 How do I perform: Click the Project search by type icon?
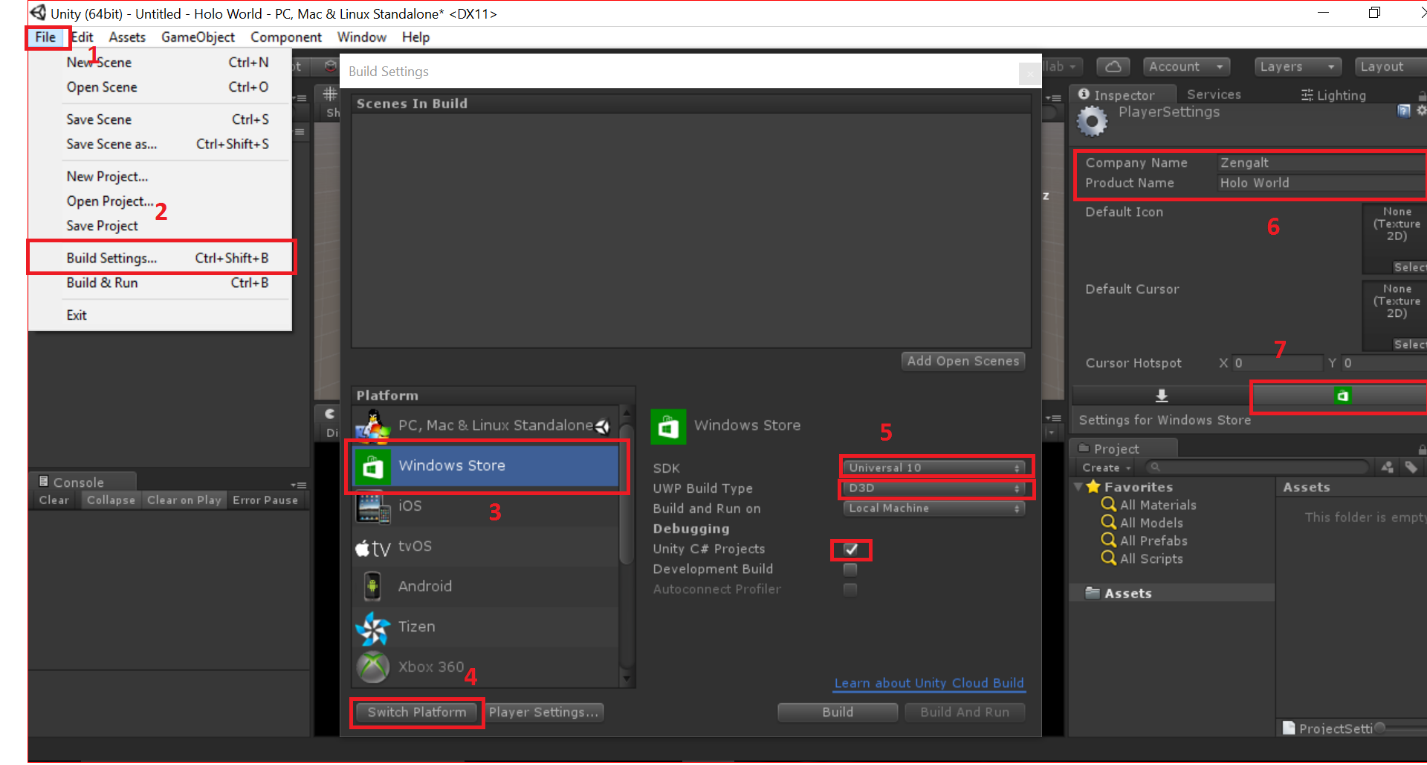click(x=1387, y=467)
